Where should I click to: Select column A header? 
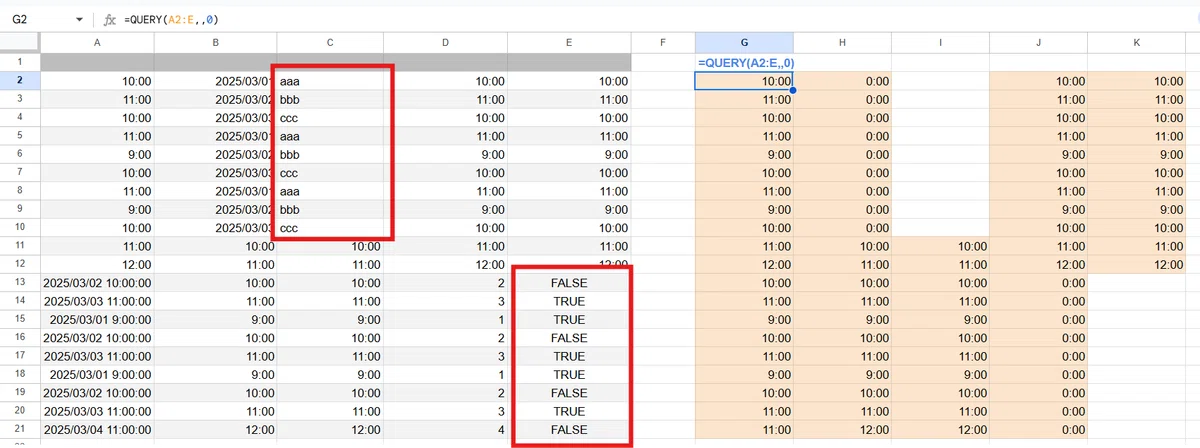pos(97,43)
